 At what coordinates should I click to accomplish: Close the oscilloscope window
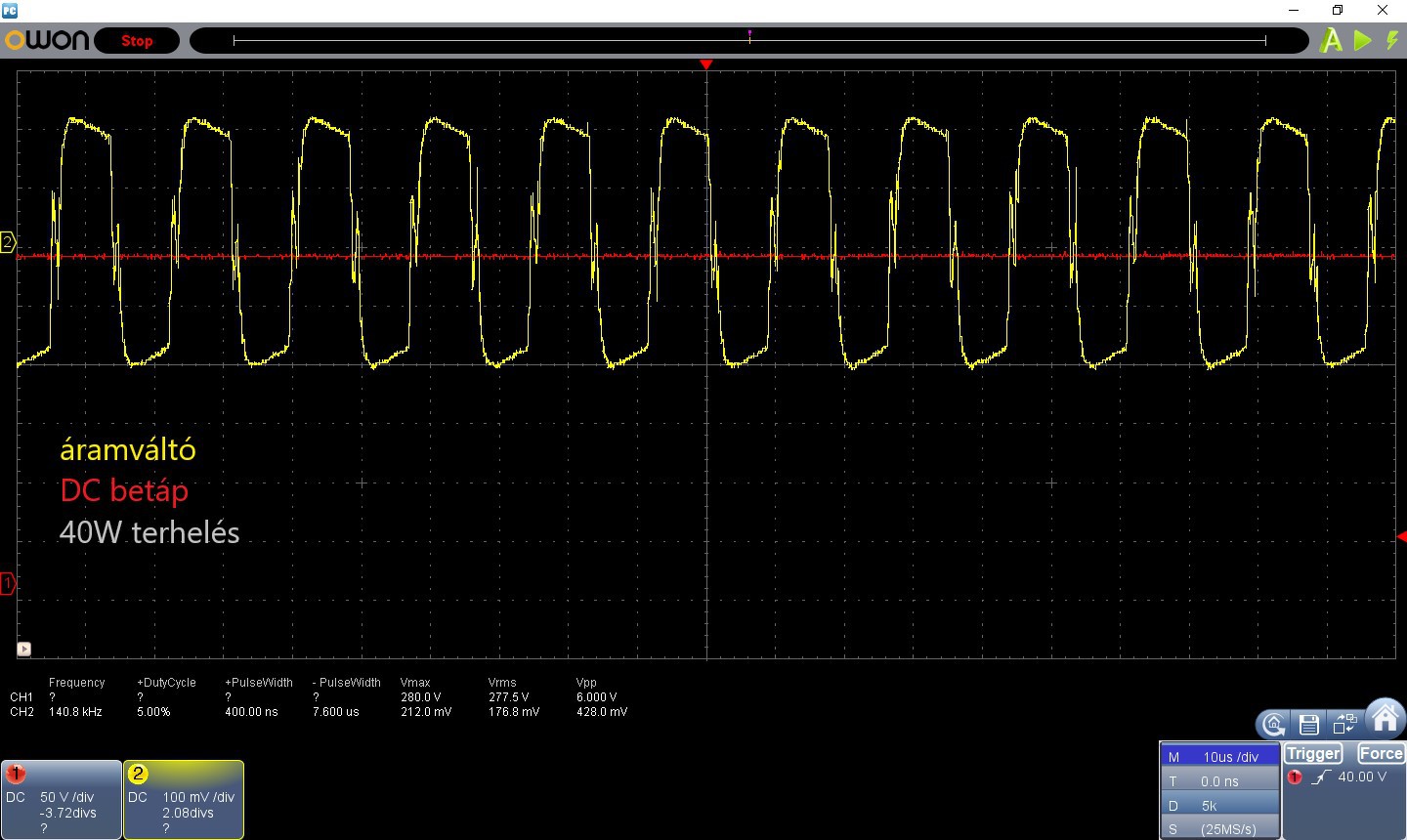pos(1383,10)
